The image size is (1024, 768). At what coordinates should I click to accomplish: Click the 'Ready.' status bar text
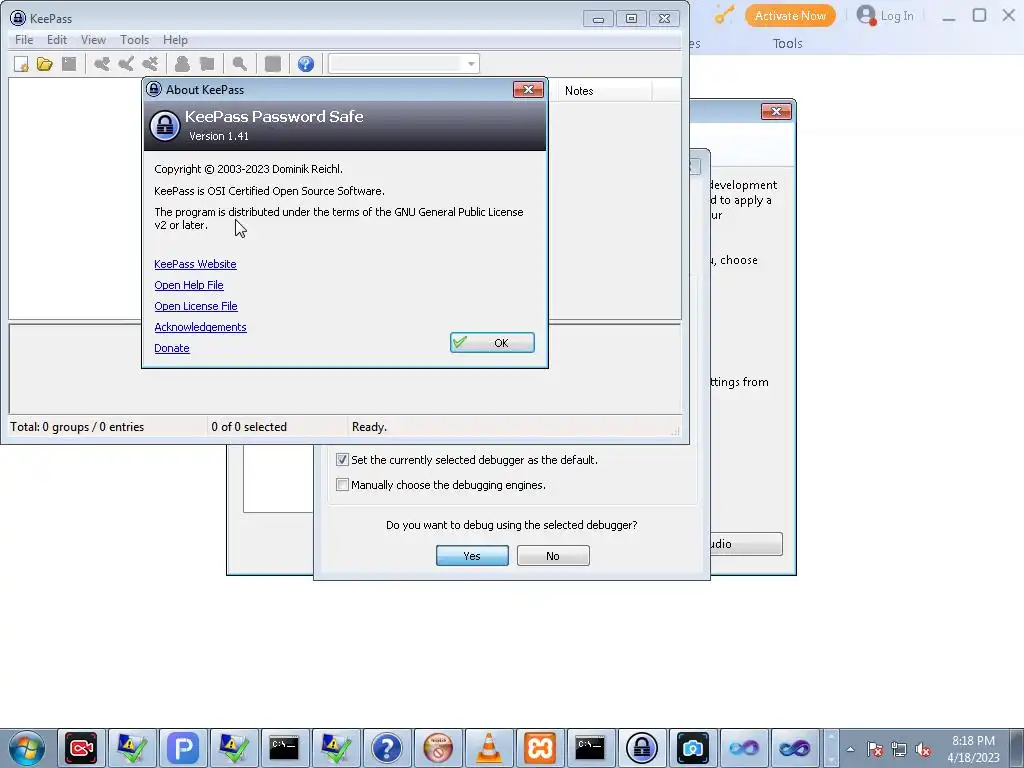[369, 427]
